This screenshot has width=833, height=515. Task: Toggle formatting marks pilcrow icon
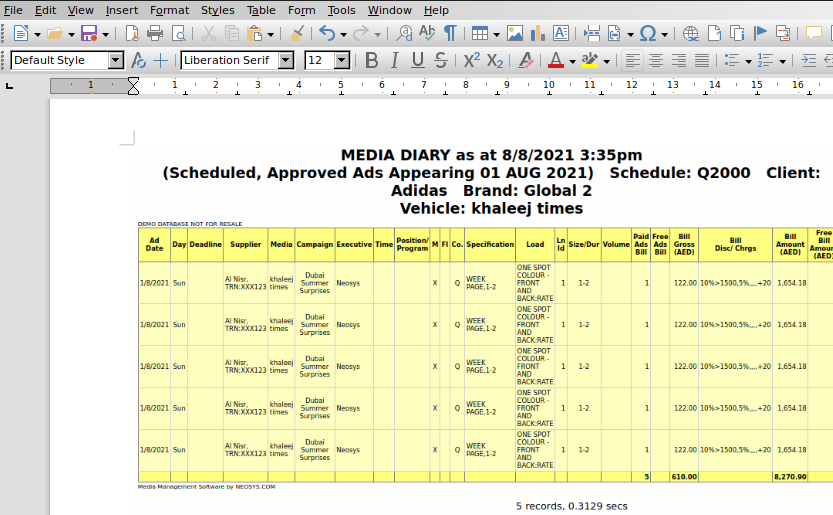click(450, 33)
